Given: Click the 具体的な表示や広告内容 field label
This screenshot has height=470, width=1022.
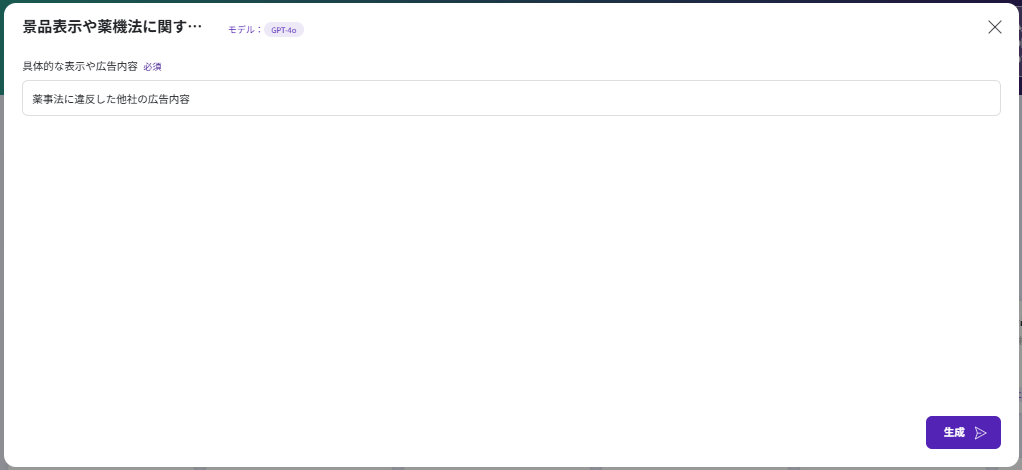Looking at the screenshot, I should coord(80,66).
